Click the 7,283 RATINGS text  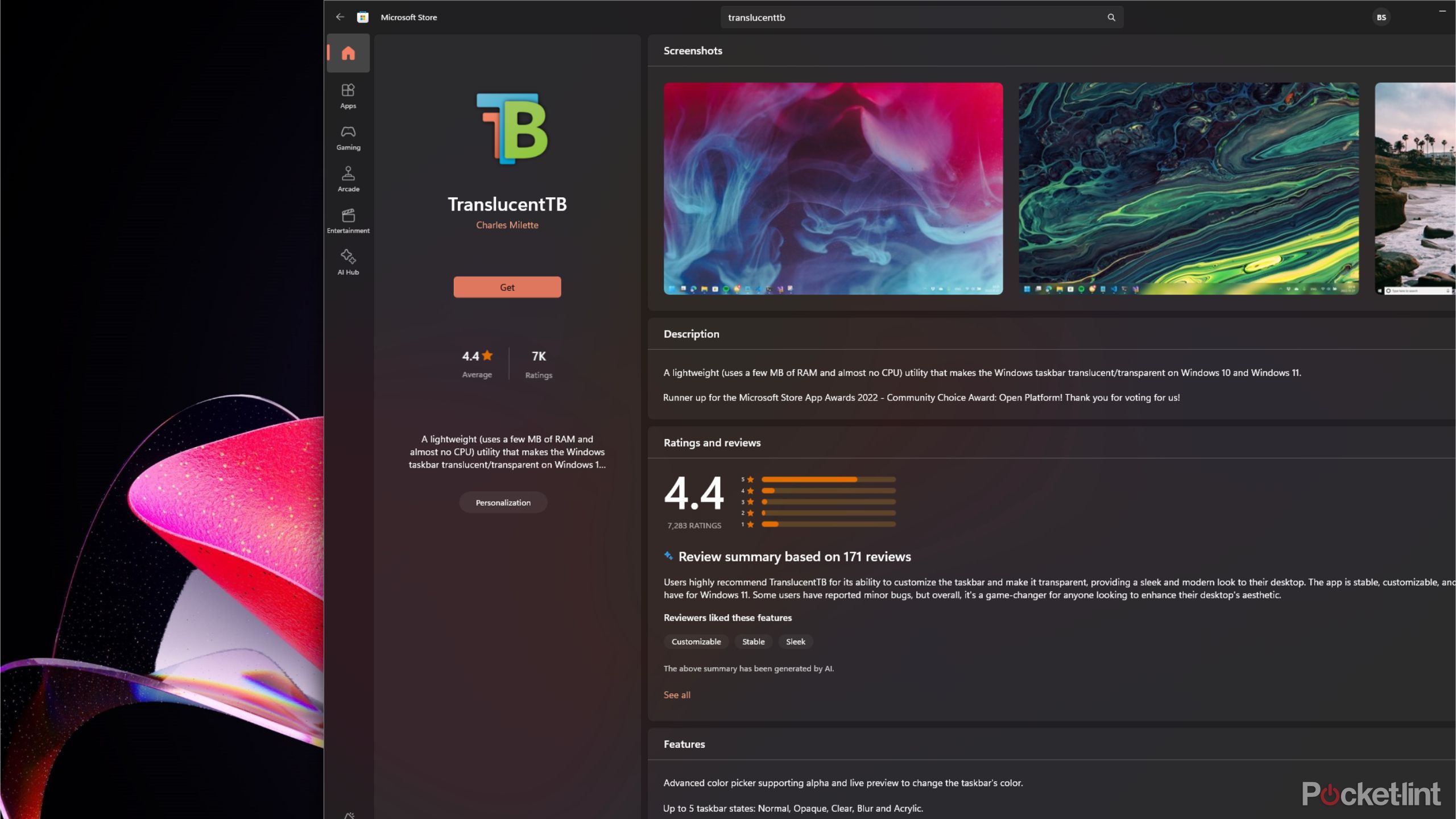[694, 526]
